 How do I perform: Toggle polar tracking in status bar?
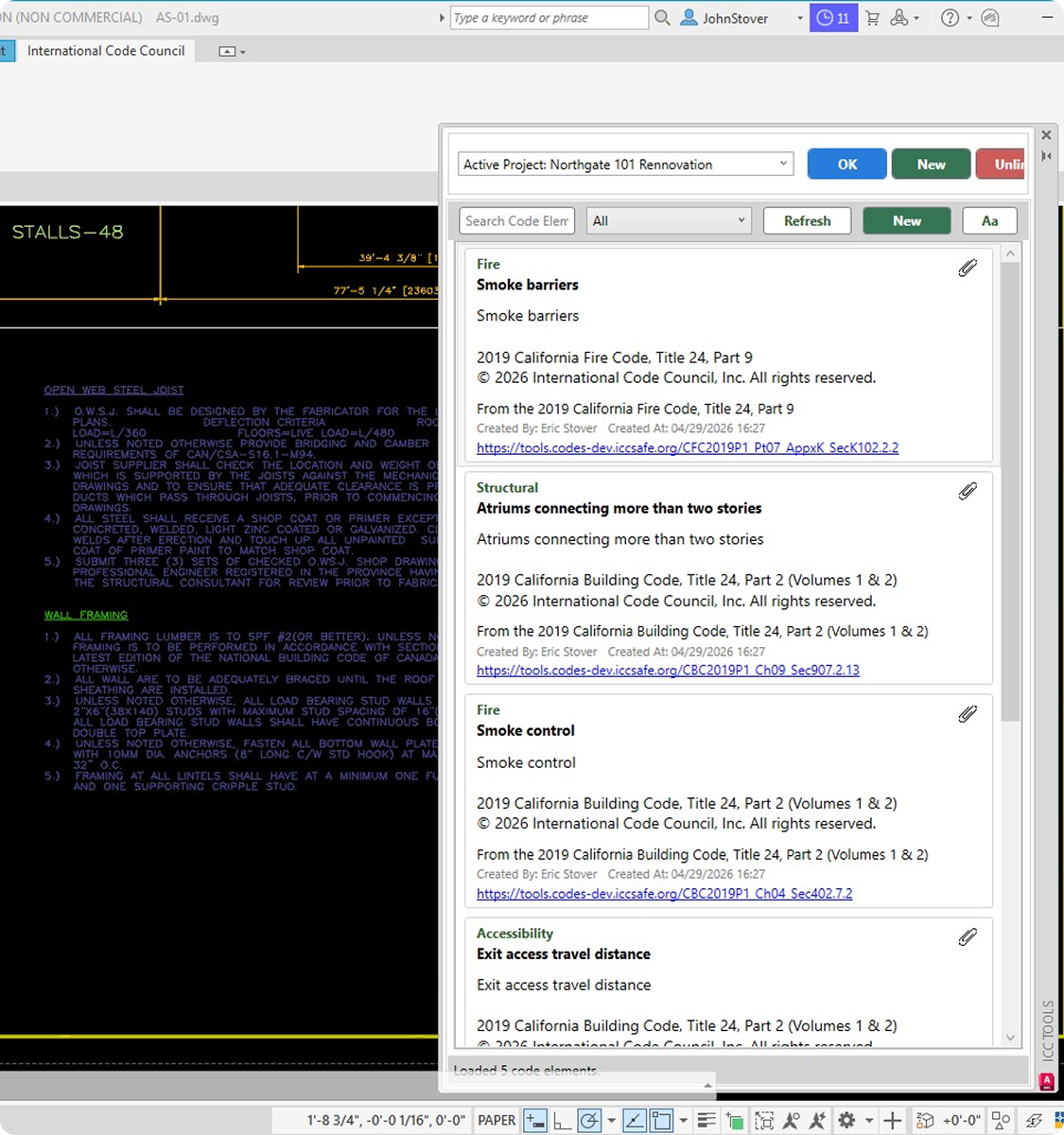(x=589, y=1121)
